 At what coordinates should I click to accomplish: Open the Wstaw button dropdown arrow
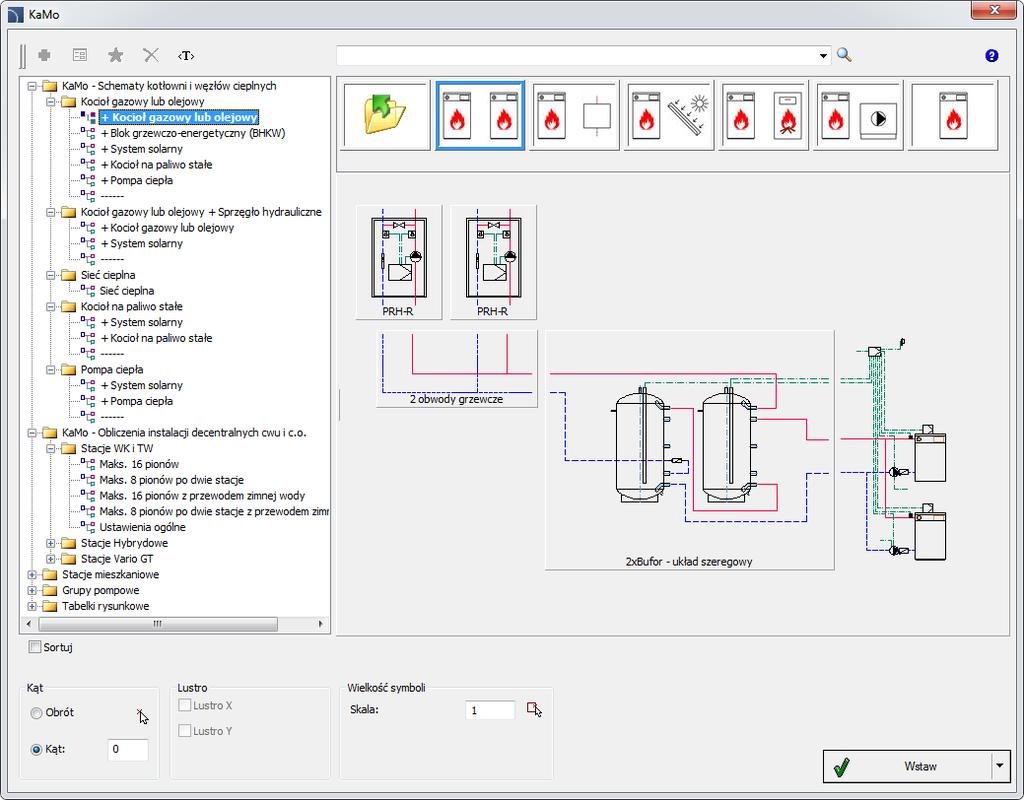999,766
